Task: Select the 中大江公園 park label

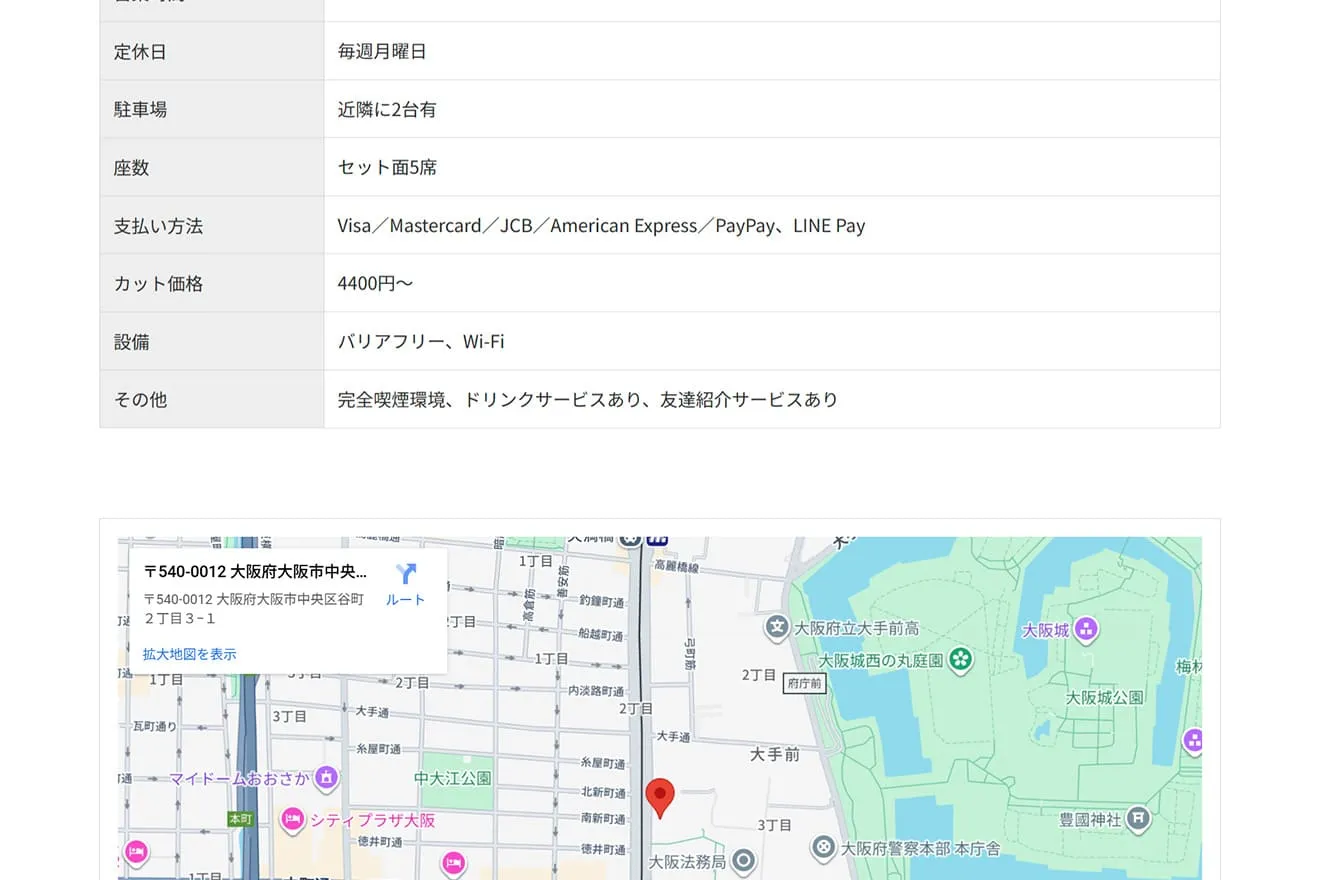Action: coord(453,777)
